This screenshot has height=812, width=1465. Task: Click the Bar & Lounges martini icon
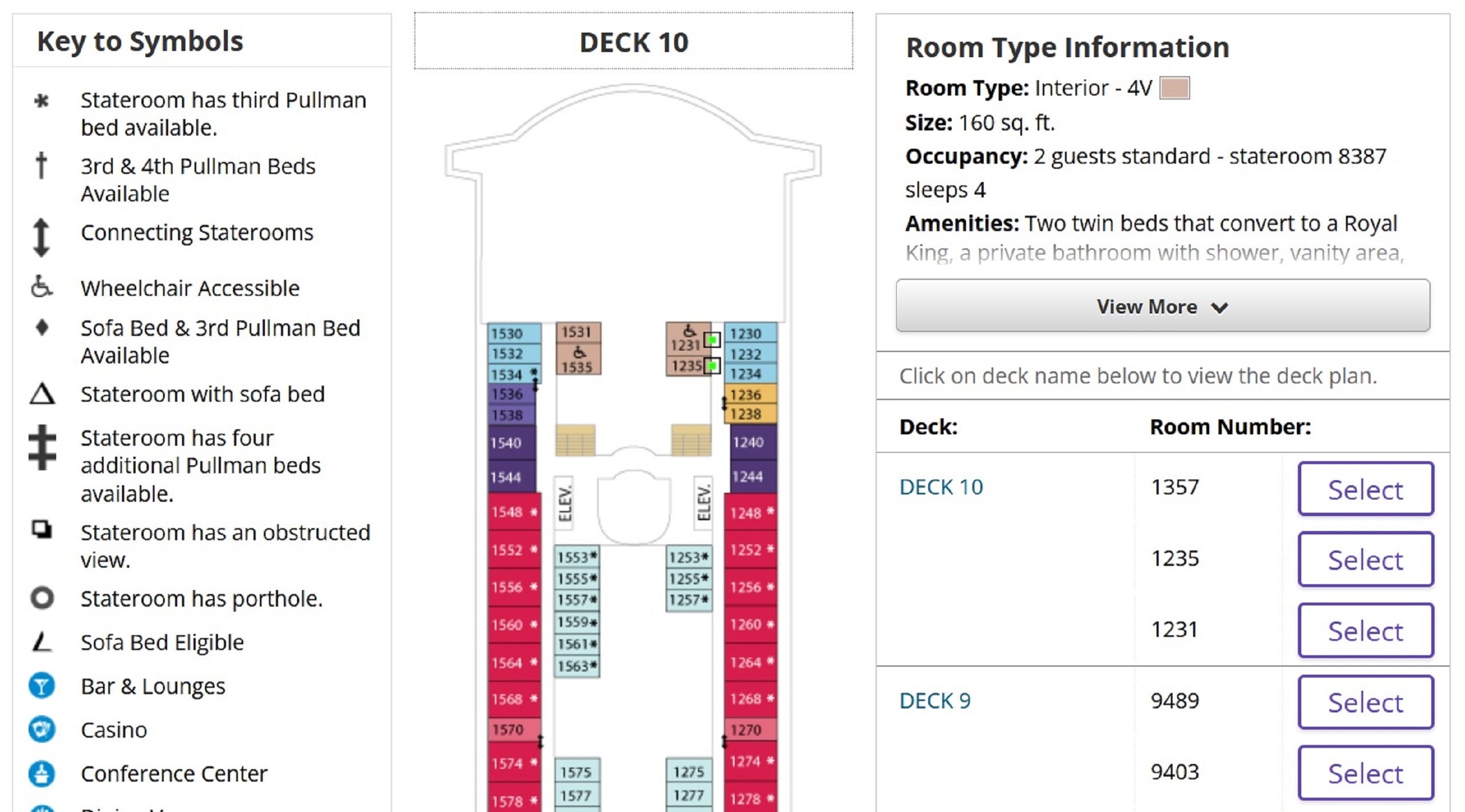[x=42, y=686]
